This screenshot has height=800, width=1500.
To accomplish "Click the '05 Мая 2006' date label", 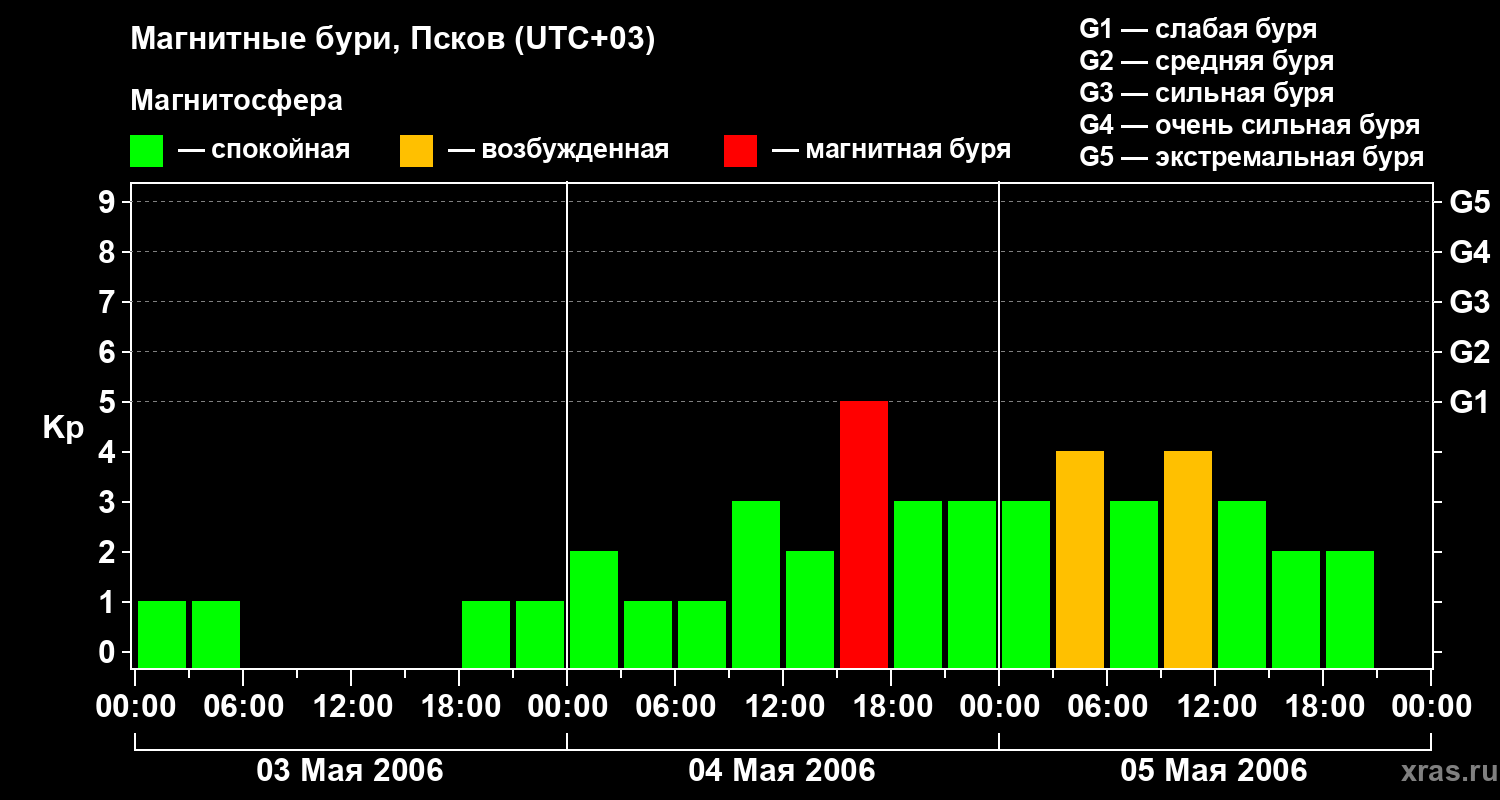I will point(1214,771).
